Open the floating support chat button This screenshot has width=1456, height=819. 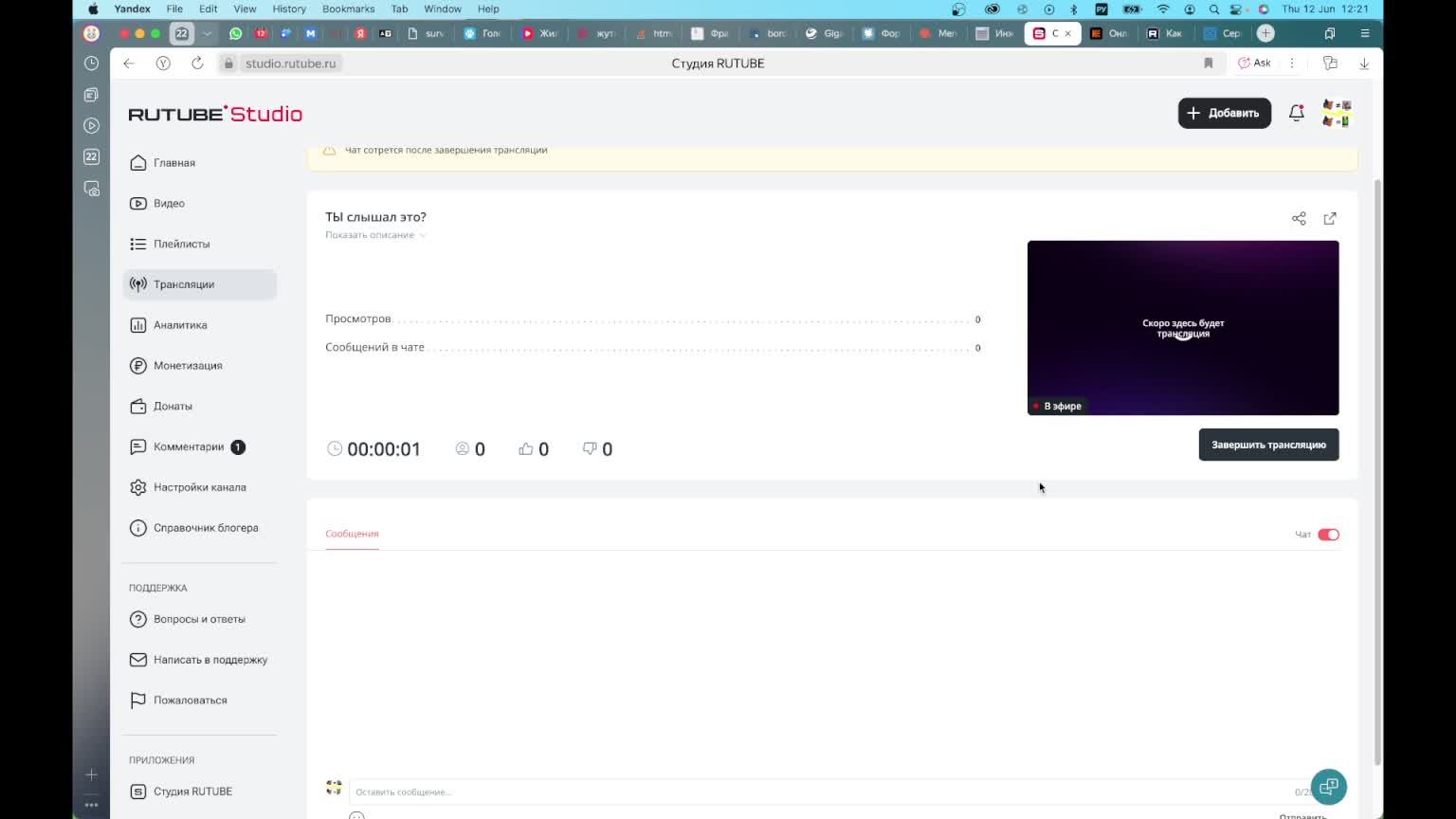coord(1329,787)
